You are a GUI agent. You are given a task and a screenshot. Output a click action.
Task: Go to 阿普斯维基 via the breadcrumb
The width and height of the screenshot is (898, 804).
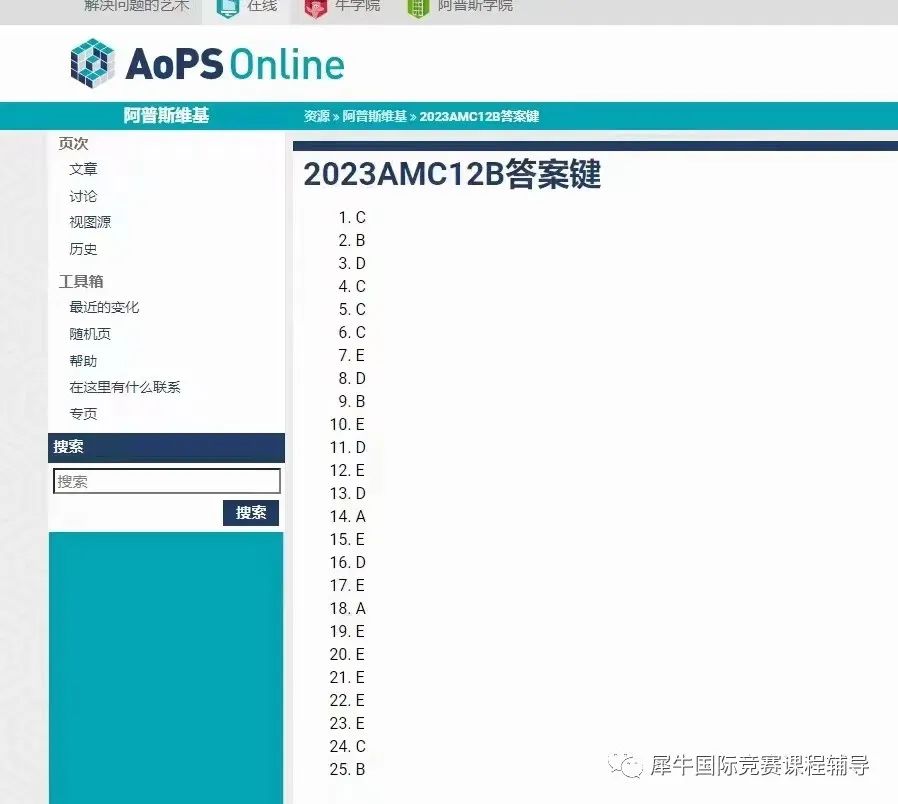pyautogui.click(x=374, y=116)
